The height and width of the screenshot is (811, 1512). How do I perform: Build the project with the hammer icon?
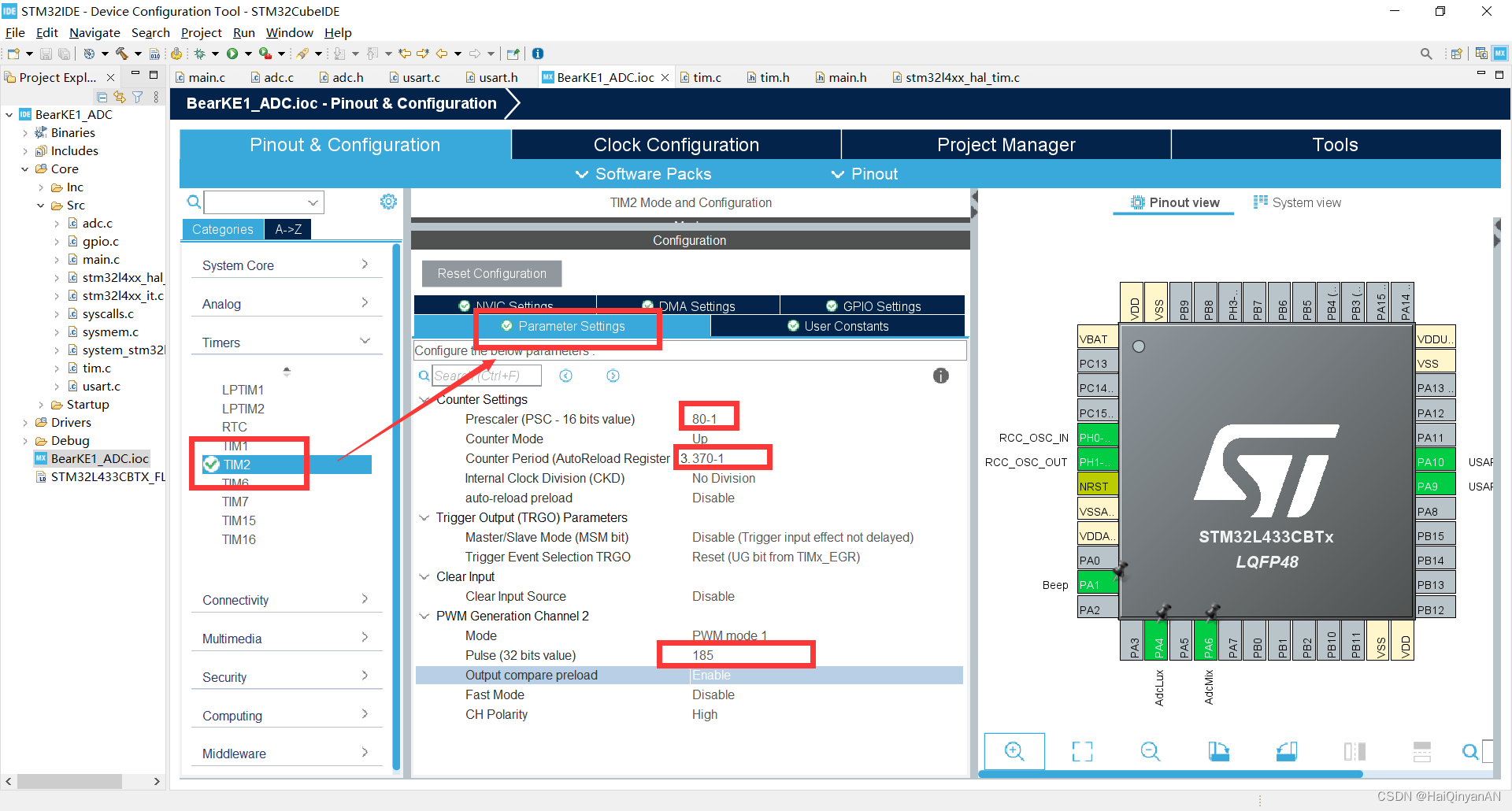121,54
